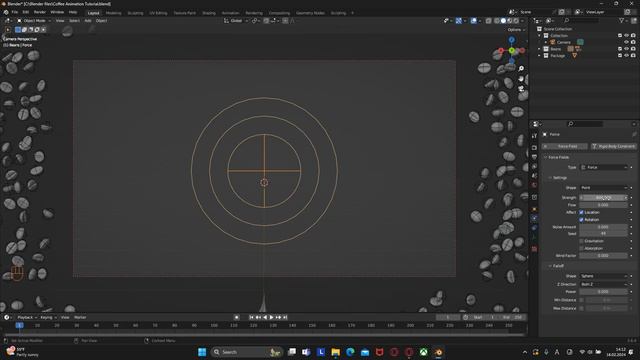Toggle auto keying record button
The height and width of the screenshot is (360, 640).
237,317
